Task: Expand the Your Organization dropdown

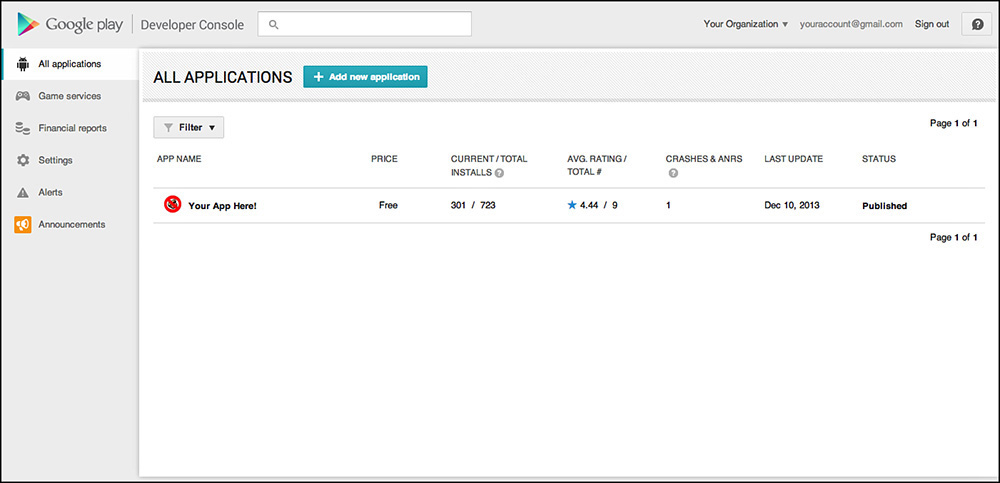Action: pyautogui.click(x=746, y=24)
